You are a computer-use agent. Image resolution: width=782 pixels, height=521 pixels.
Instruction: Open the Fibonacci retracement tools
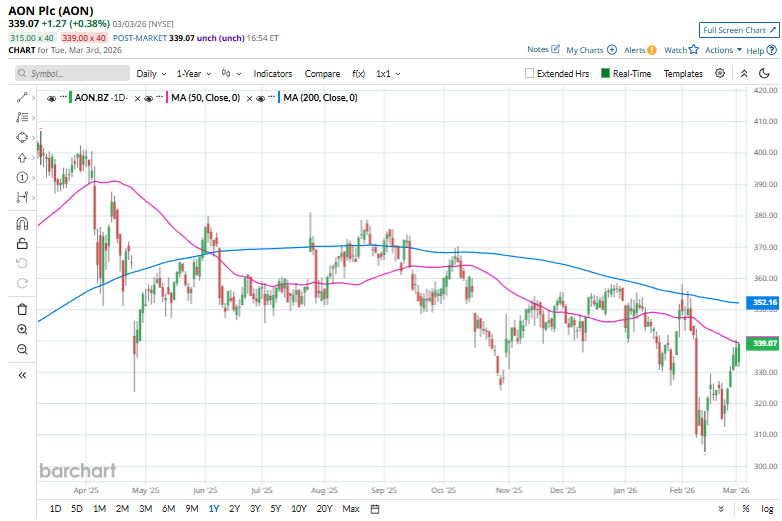22,117
